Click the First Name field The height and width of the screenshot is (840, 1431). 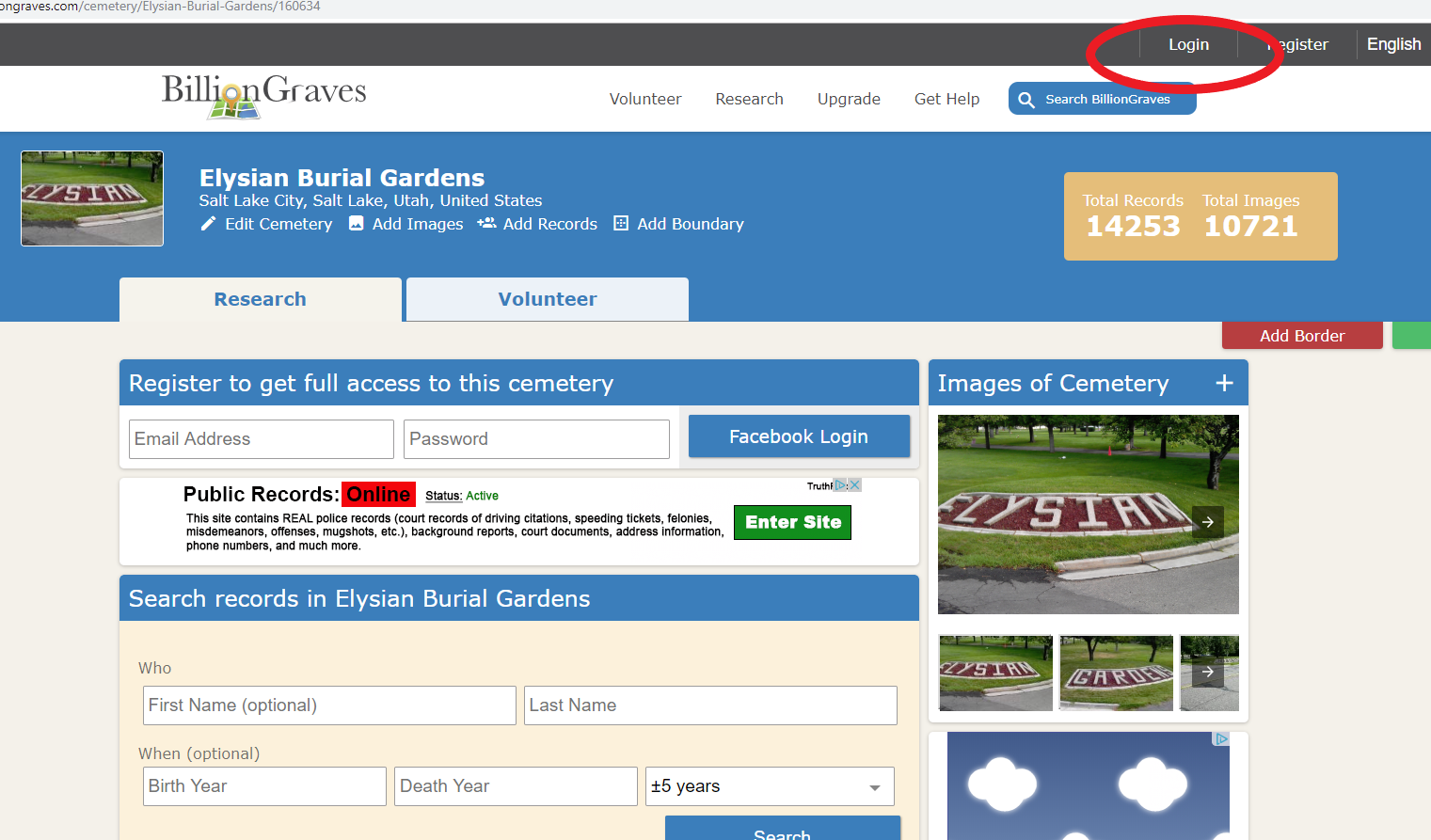point(329,705)
